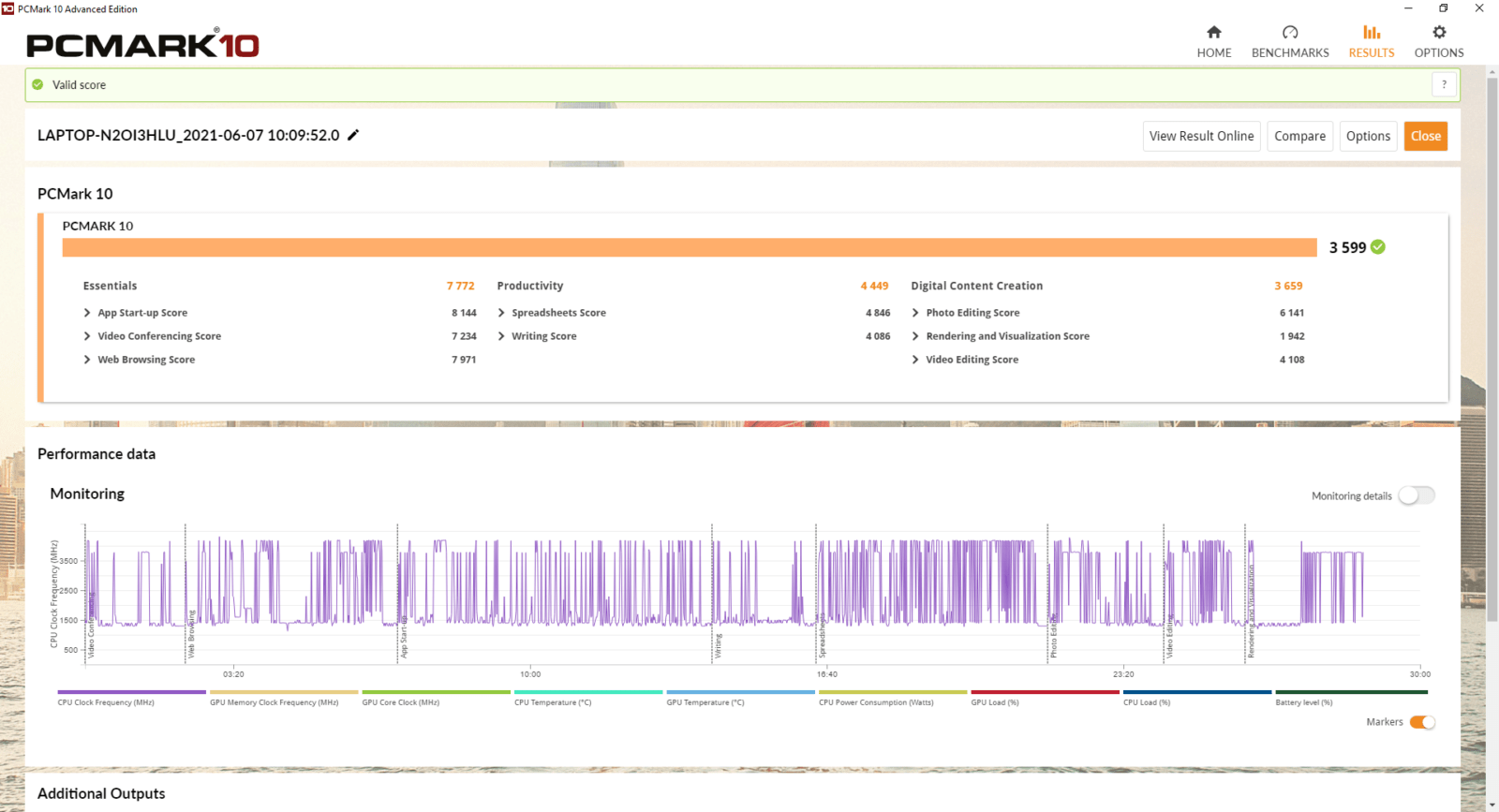The width and height of the screenshot is (1499, 812).
Task: Click the Essentials score 7 772
Action: [x=461, y=286]
